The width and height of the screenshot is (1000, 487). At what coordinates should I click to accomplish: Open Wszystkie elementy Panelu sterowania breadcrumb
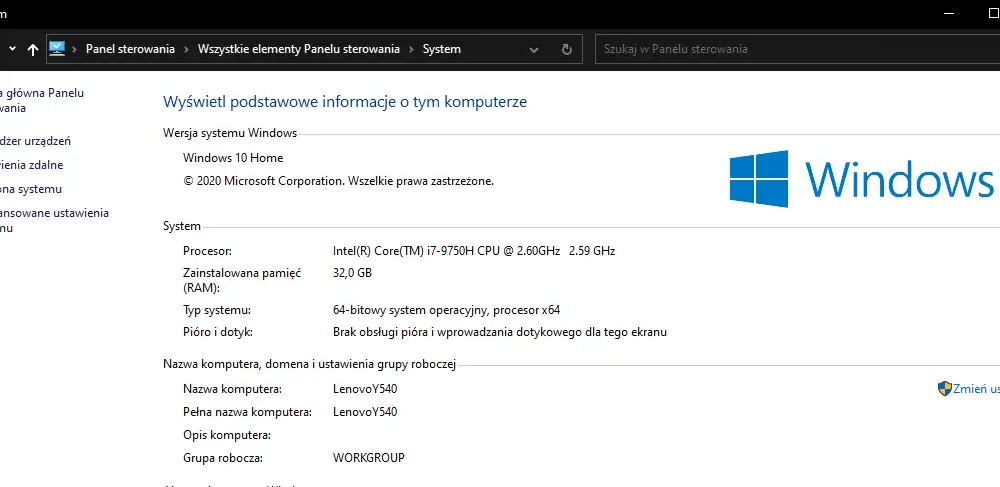click(x=298, y=49)
